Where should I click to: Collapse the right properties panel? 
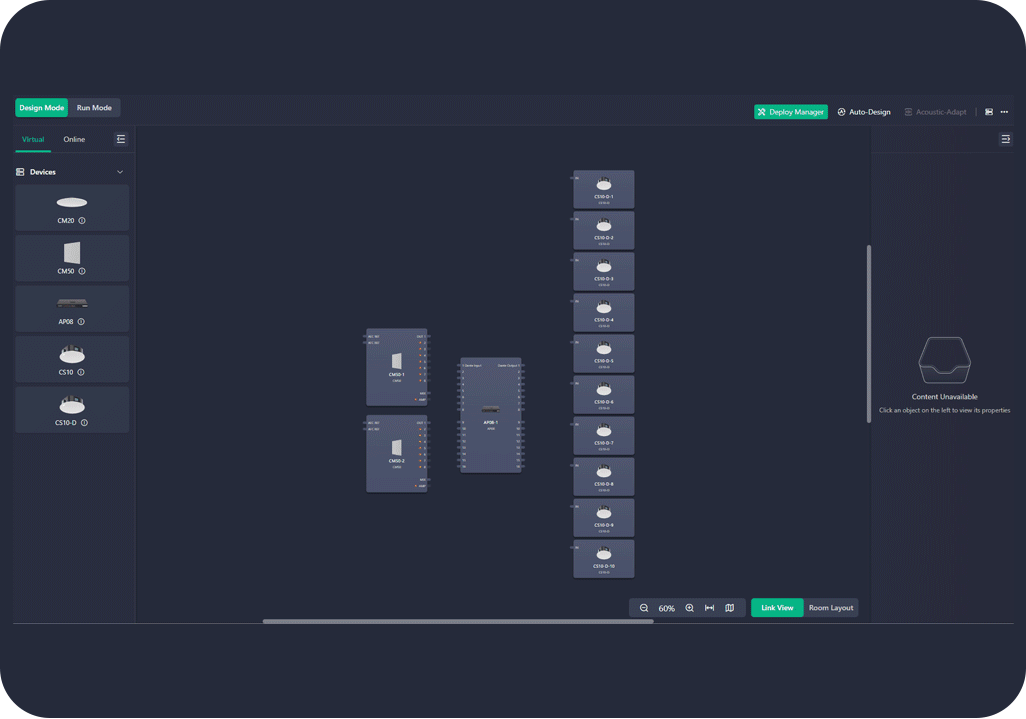click(1005, 140)
